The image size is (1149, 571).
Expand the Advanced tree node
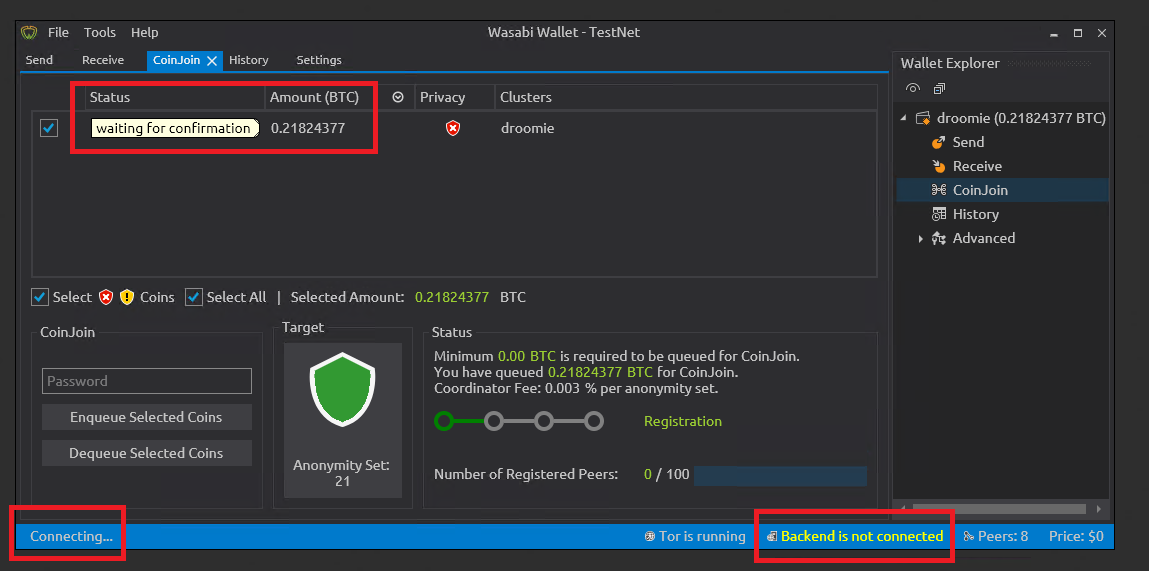[x=920, y=238]
